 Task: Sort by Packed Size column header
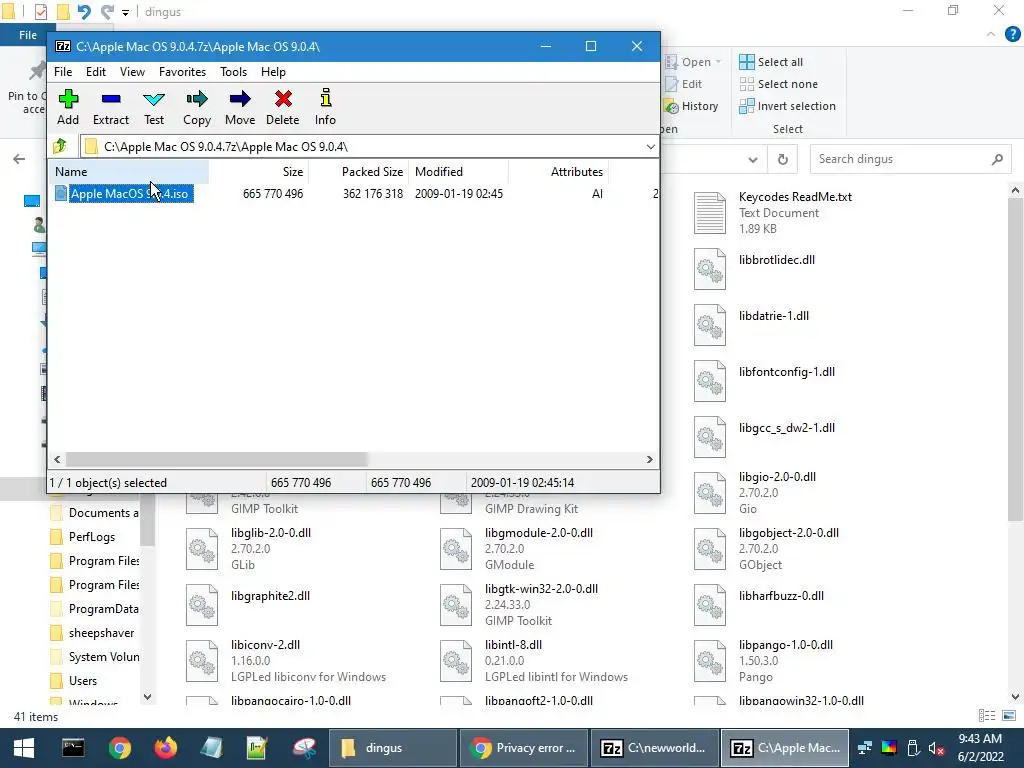pyautogui.click(x=359, y=172)
